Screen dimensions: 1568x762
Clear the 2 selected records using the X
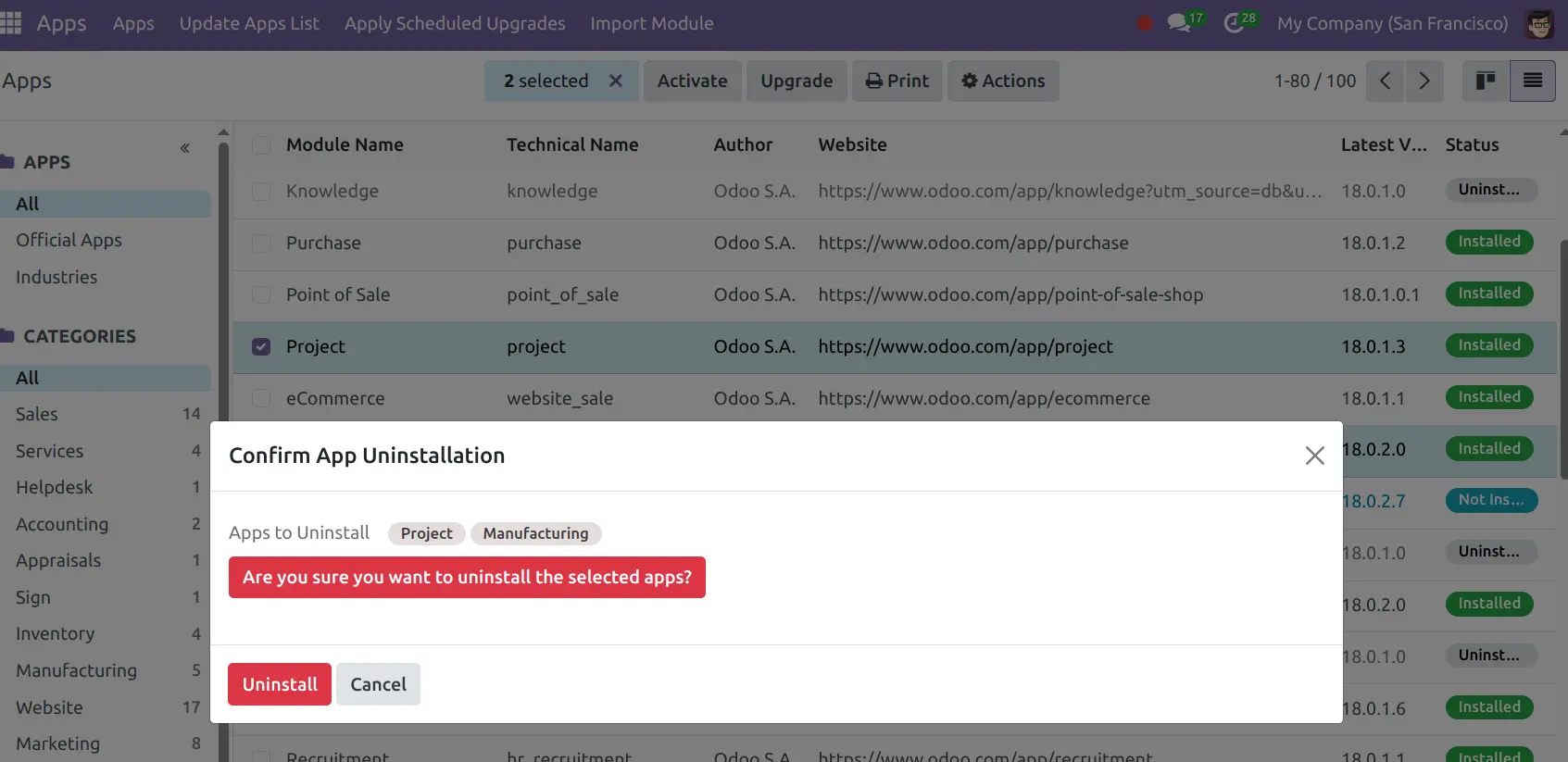tap(615, 81)
